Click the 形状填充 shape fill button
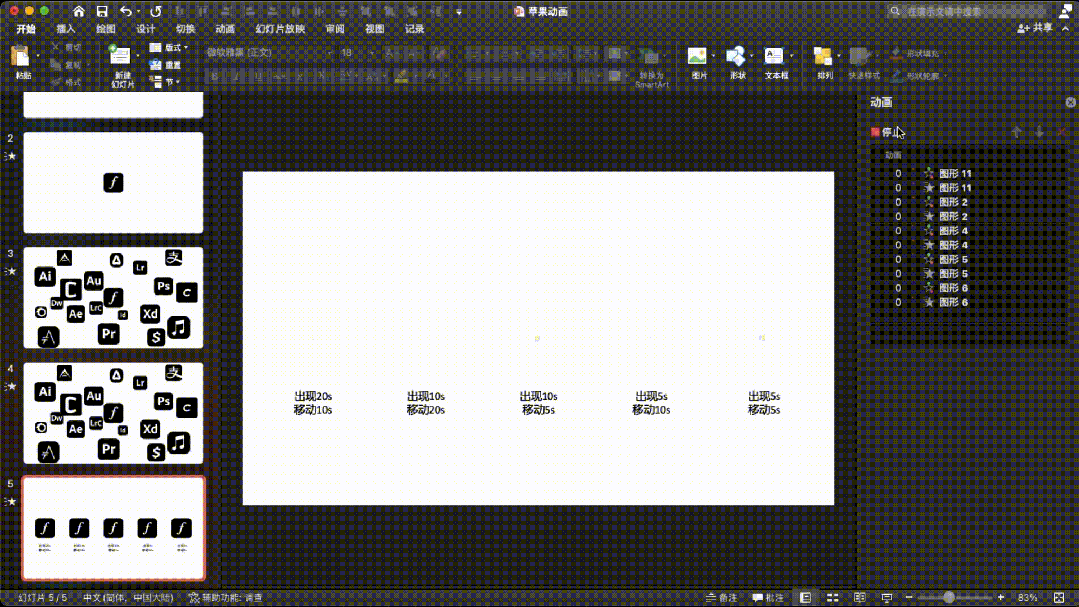Screen dimensions: 1079x607 pos(919,53)
